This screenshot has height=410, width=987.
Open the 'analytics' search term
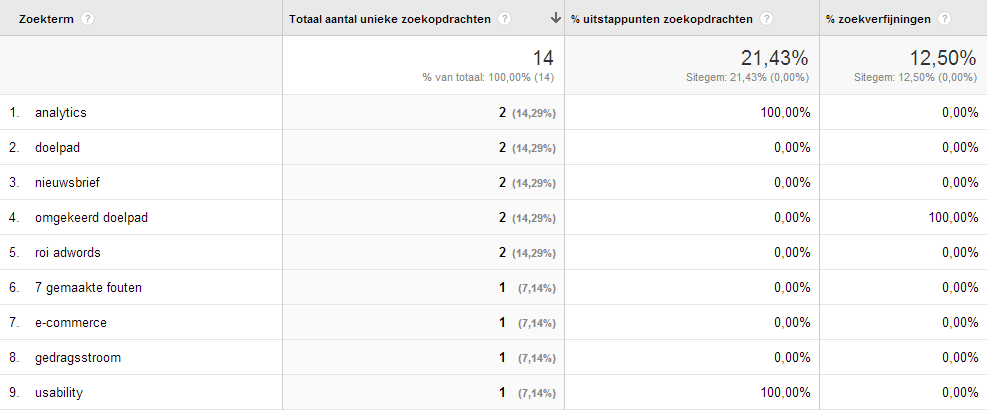[61, 113]
